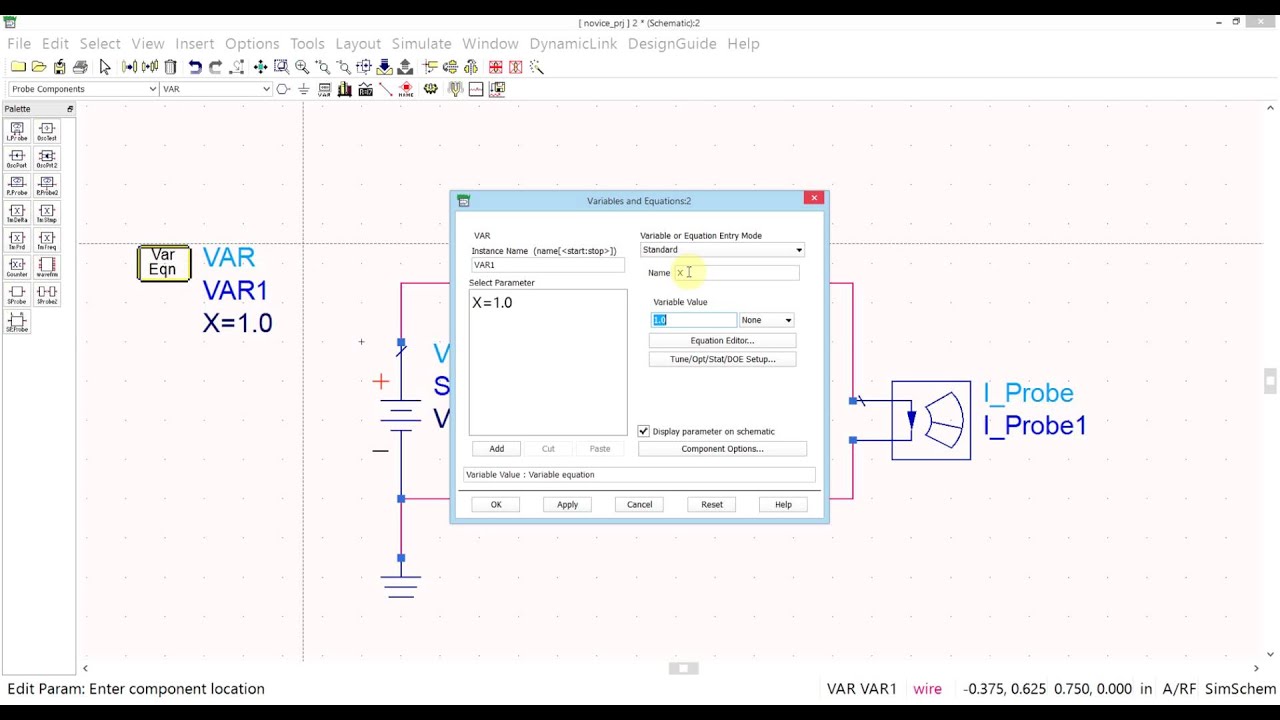Select the wavefrm palette component
Image resolution: width=1280 pixels, height=720 pixels.
[46, 268]
